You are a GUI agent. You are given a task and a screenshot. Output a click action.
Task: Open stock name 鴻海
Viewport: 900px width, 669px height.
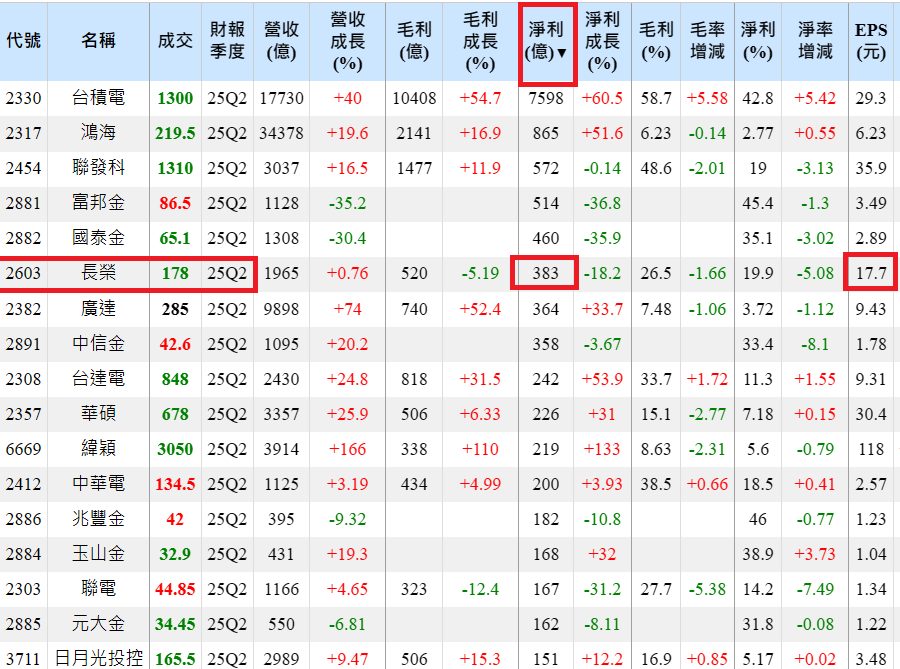[x=98, y=133]
